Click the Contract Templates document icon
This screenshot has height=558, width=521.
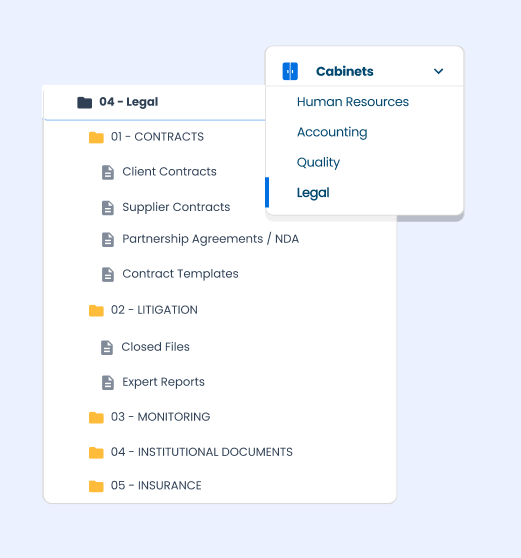point(108,274)
